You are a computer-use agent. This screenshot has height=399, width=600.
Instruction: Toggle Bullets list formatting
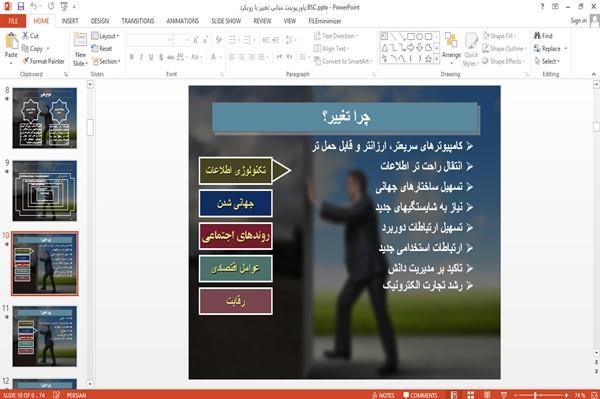233,40
